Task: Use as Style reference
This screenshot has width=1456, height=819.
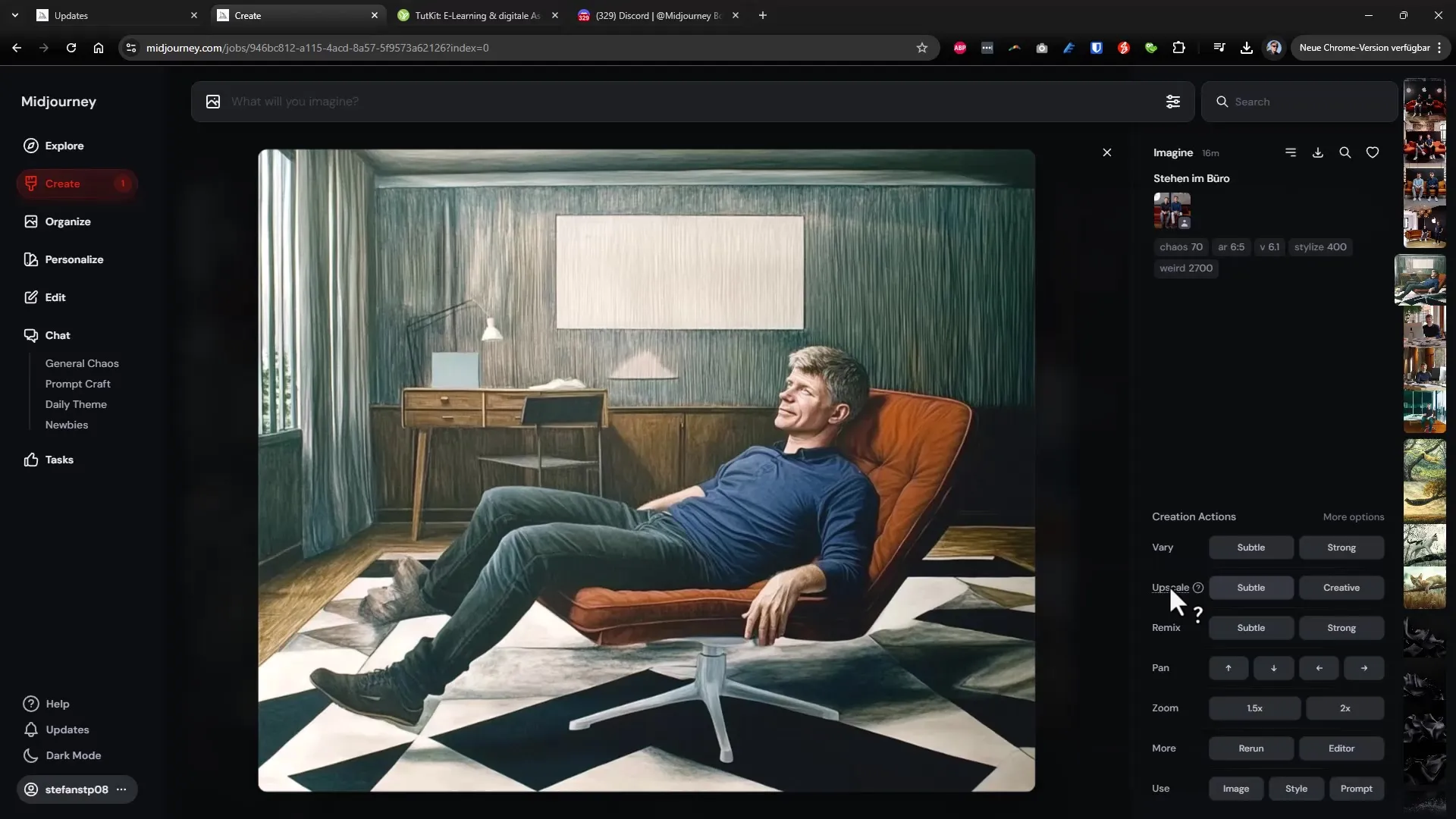Action: tap(1297, 789)
